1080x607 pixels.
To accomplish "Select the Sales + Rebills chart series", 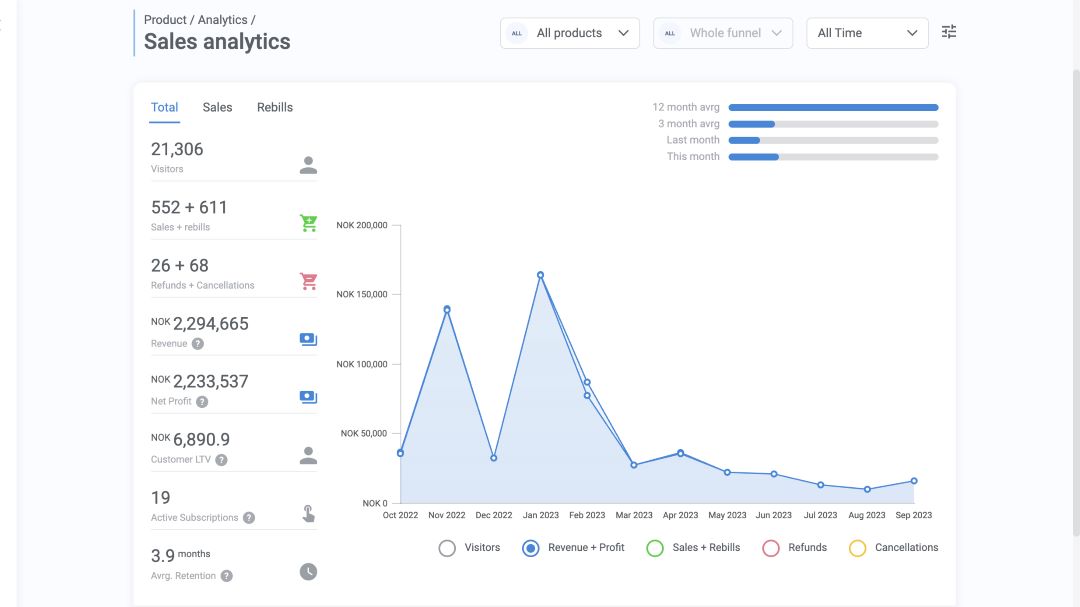I will 655,548.
